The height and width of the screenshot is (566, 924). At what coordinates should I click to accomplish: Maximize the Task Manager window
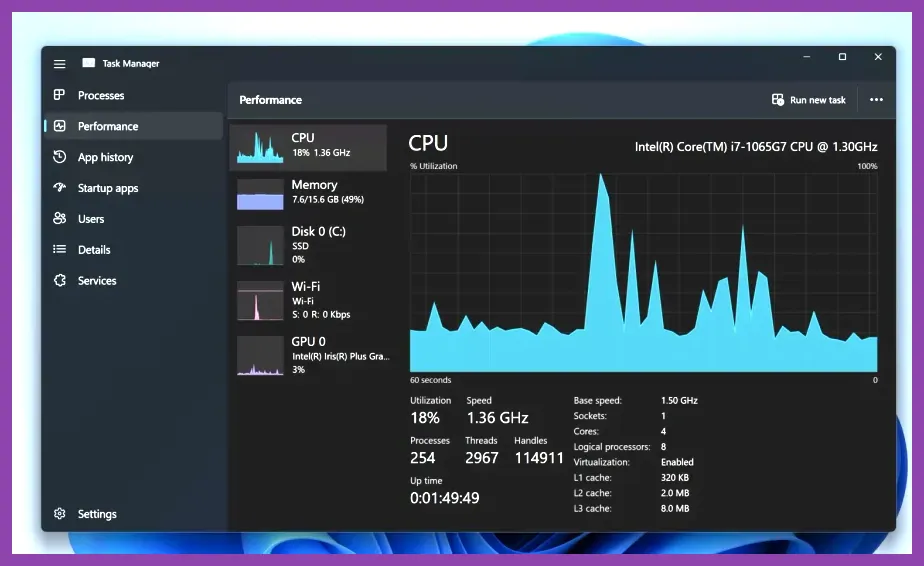coord(842,57)
